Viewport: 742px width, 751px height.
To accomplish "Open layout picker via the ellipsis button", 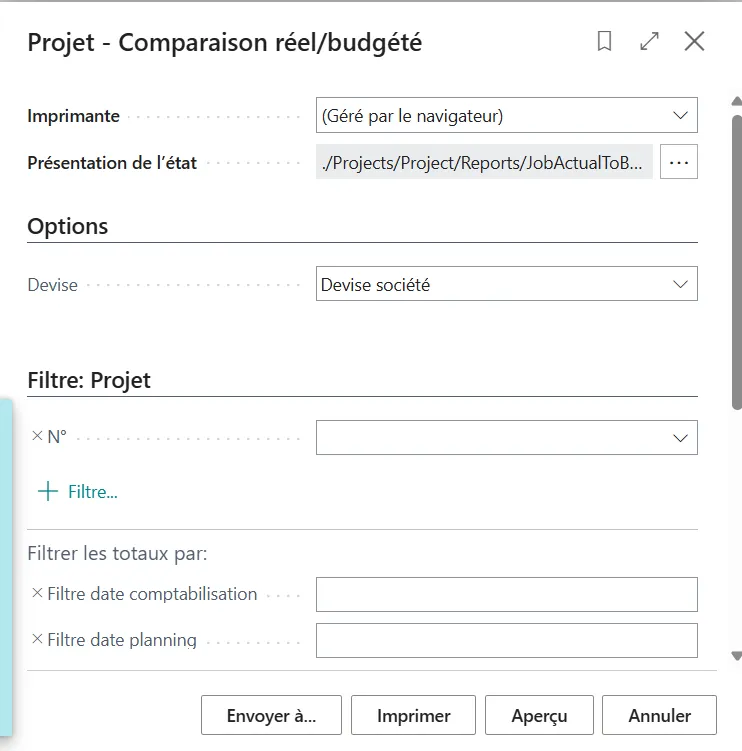I will [x=679, y=162].
